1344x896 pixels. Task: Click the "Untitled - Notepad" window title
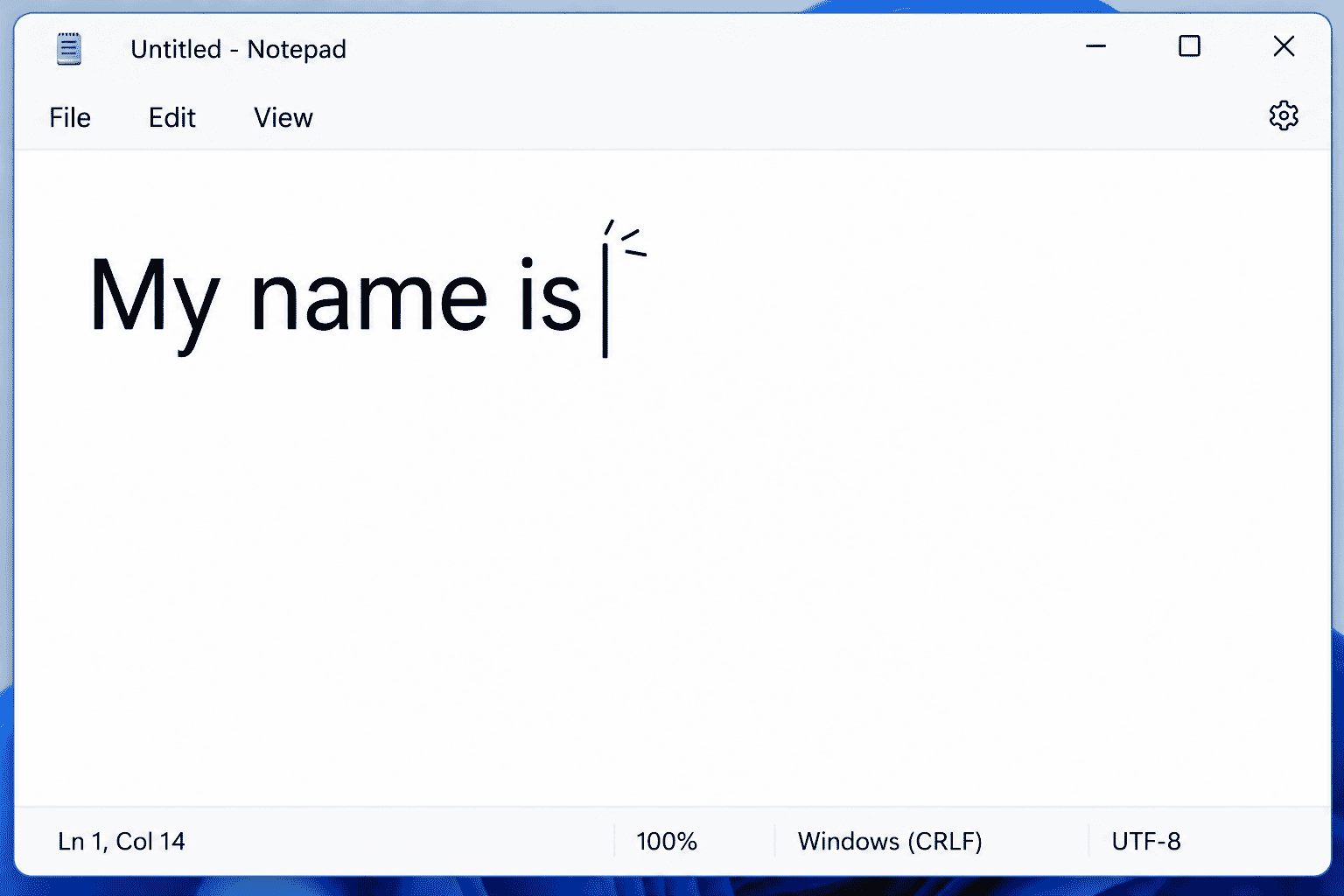238,49
